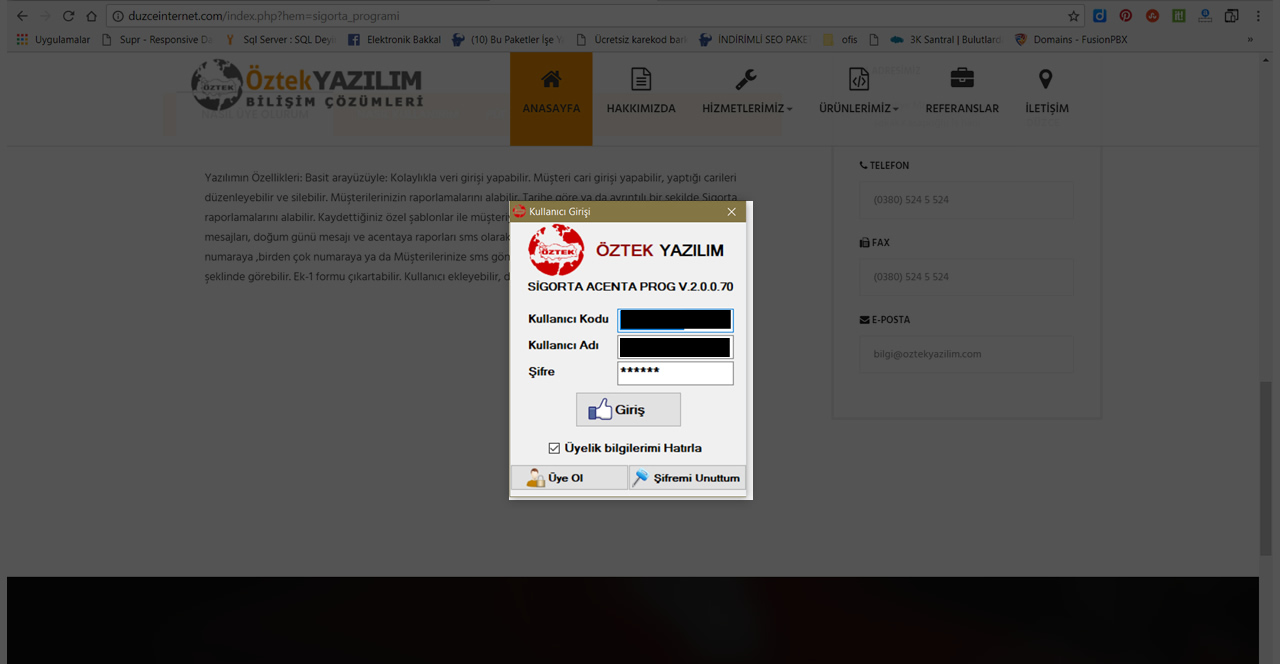1280x664 pixels.
Task: Click into the Şifre password field
Action: [675, 373]
